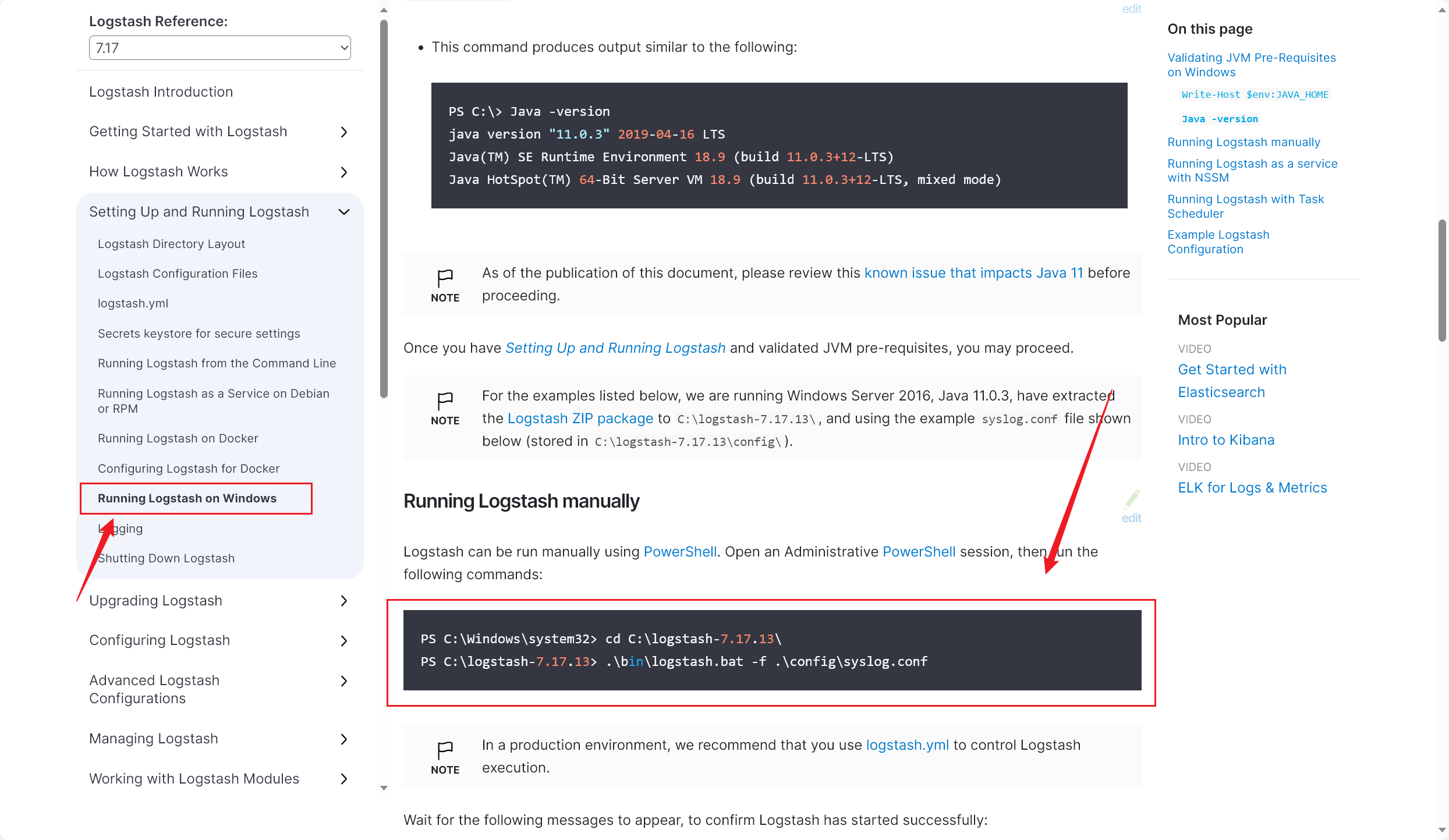Click the Java -version sidebar link icon
Screen dimensions: 1449x840
pos(1219,118)
